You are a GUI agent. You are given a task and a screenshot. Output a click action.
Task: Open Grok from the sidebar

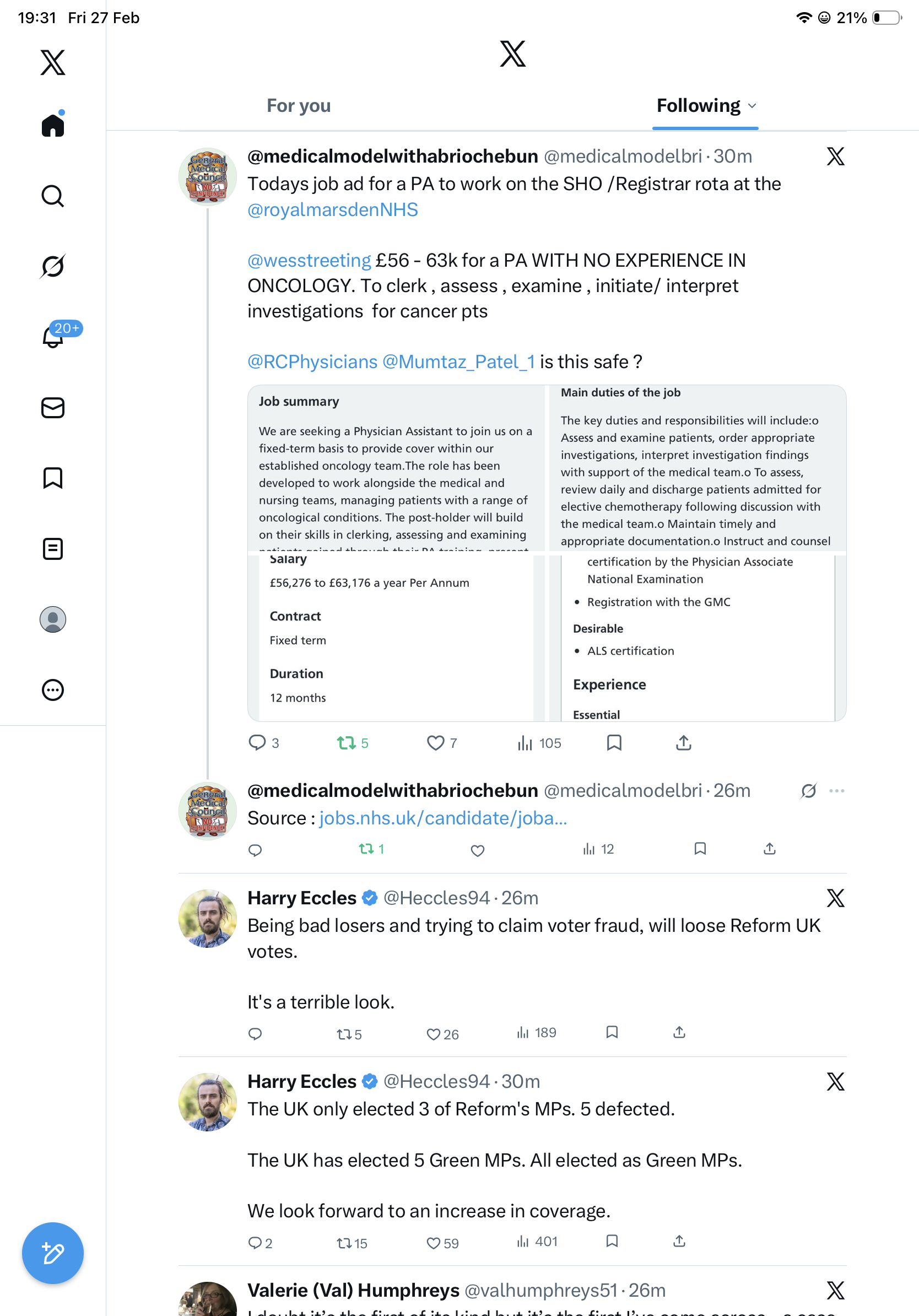tap(53, 266)
